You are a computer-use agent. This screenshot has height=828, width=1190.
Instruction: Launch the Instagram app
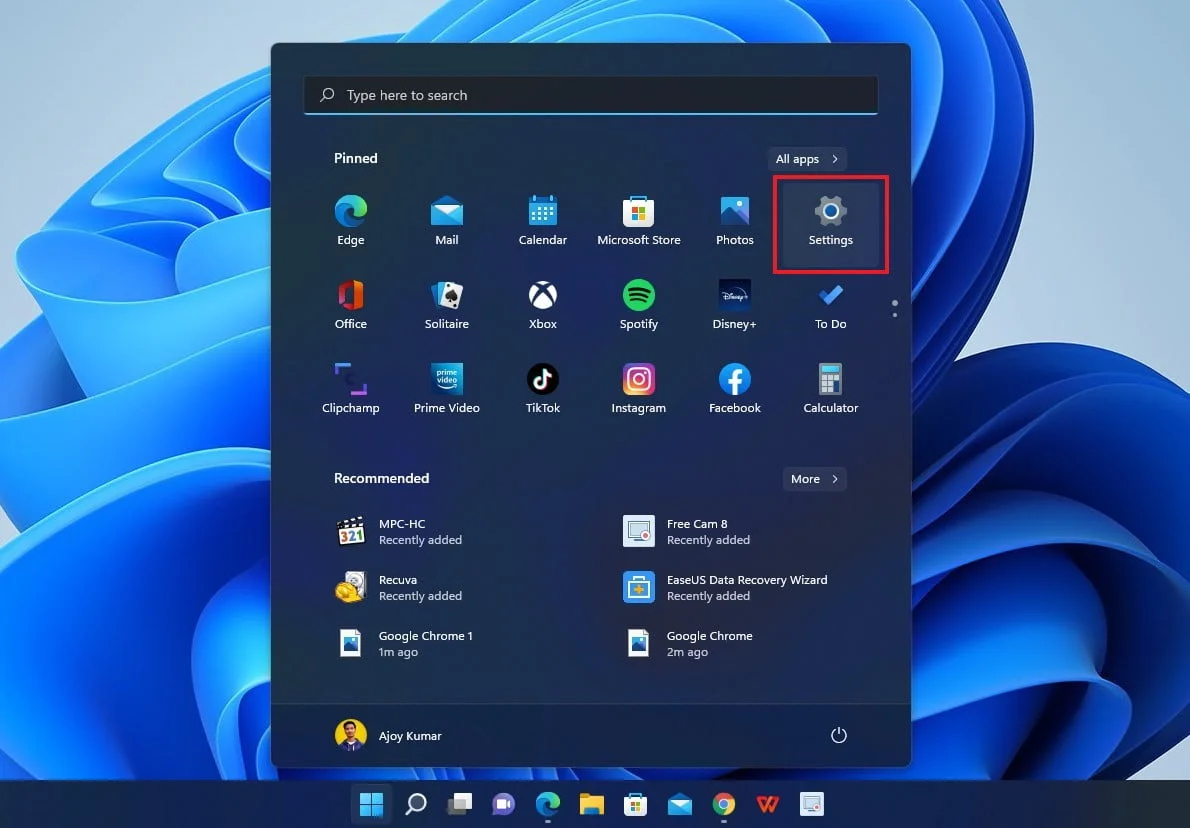click(638, 389)
